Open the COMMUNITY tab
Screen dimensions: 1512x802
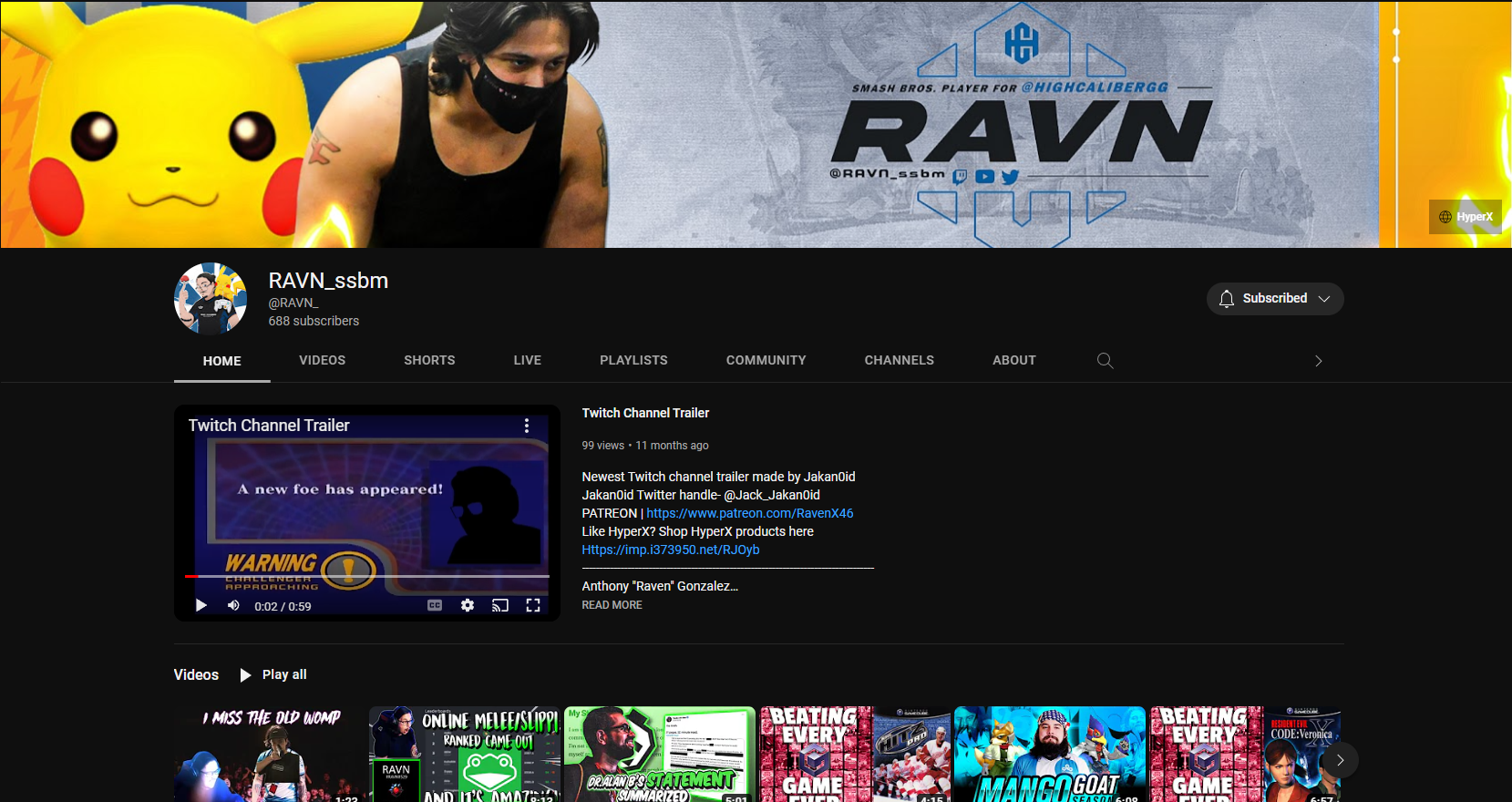(766, 360)
